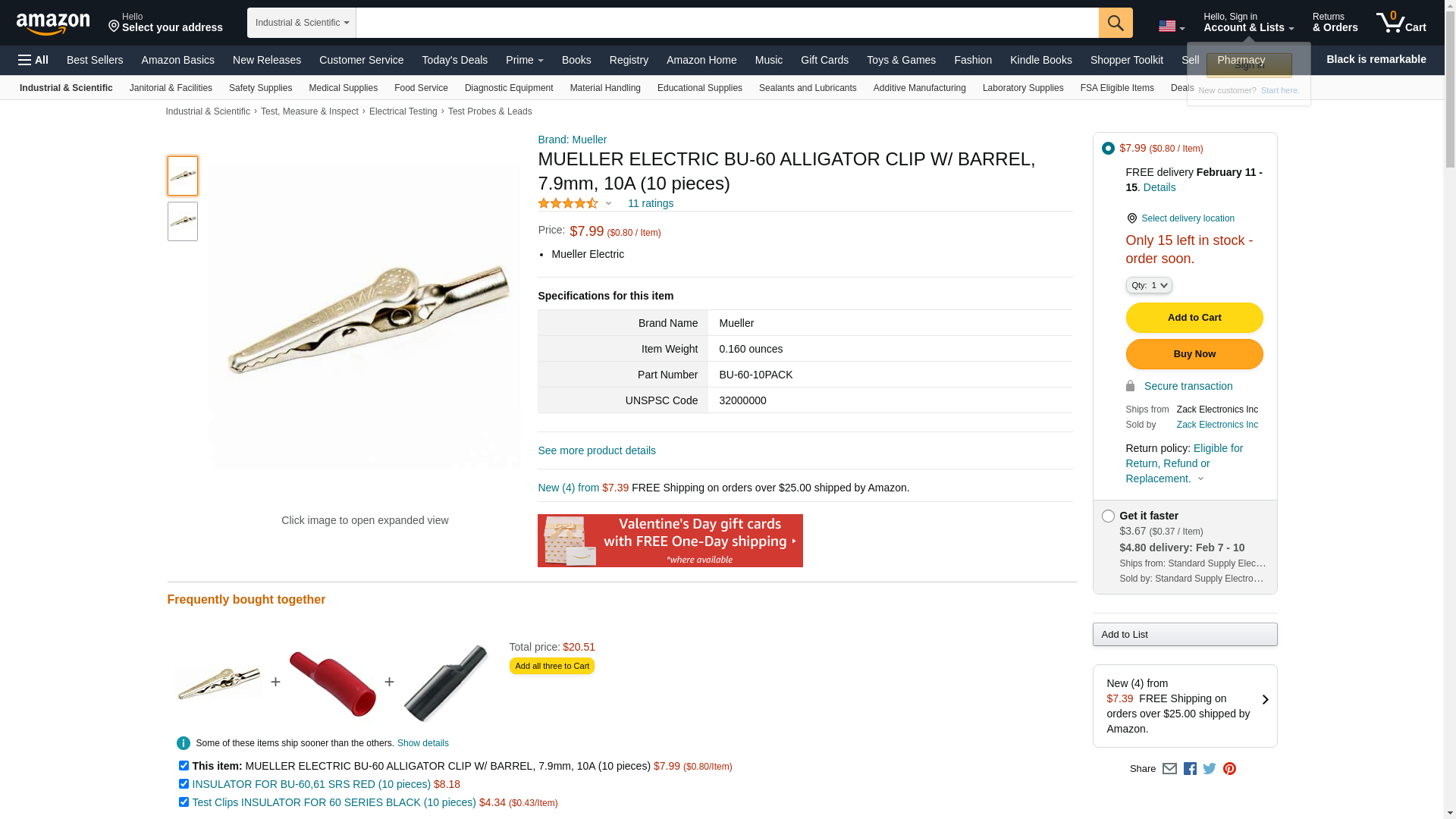This screenshot has width=1456, height=819.
Task: Open the All hamburger menu
Action: 33,60
